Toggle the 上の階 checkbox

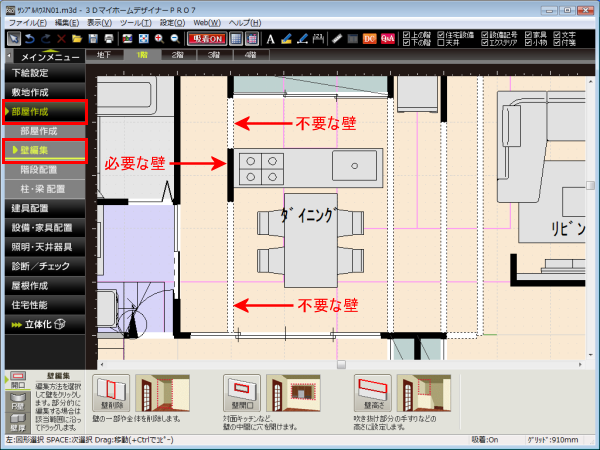tap(408, 34)
